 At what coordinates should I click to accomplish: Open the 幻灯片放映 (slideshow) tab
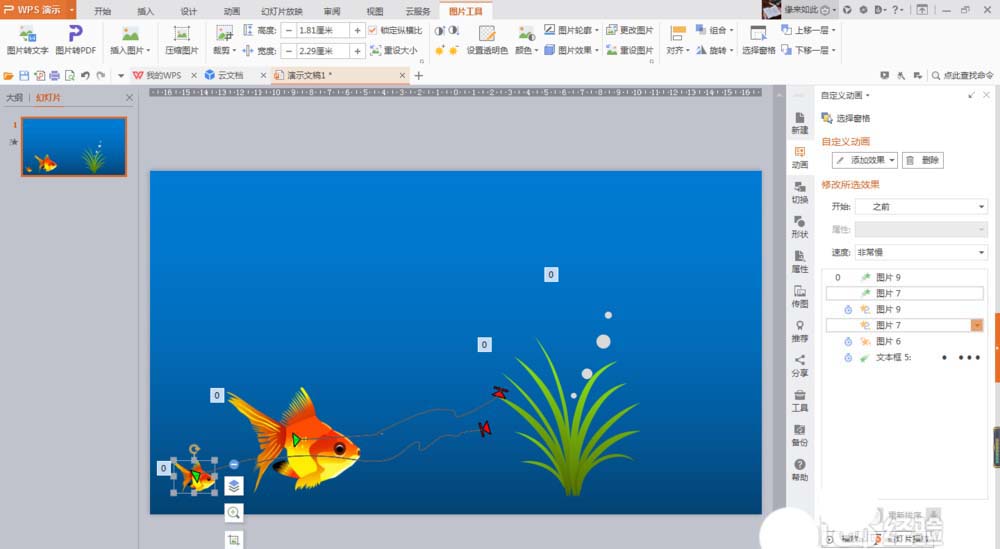(281, 11)
